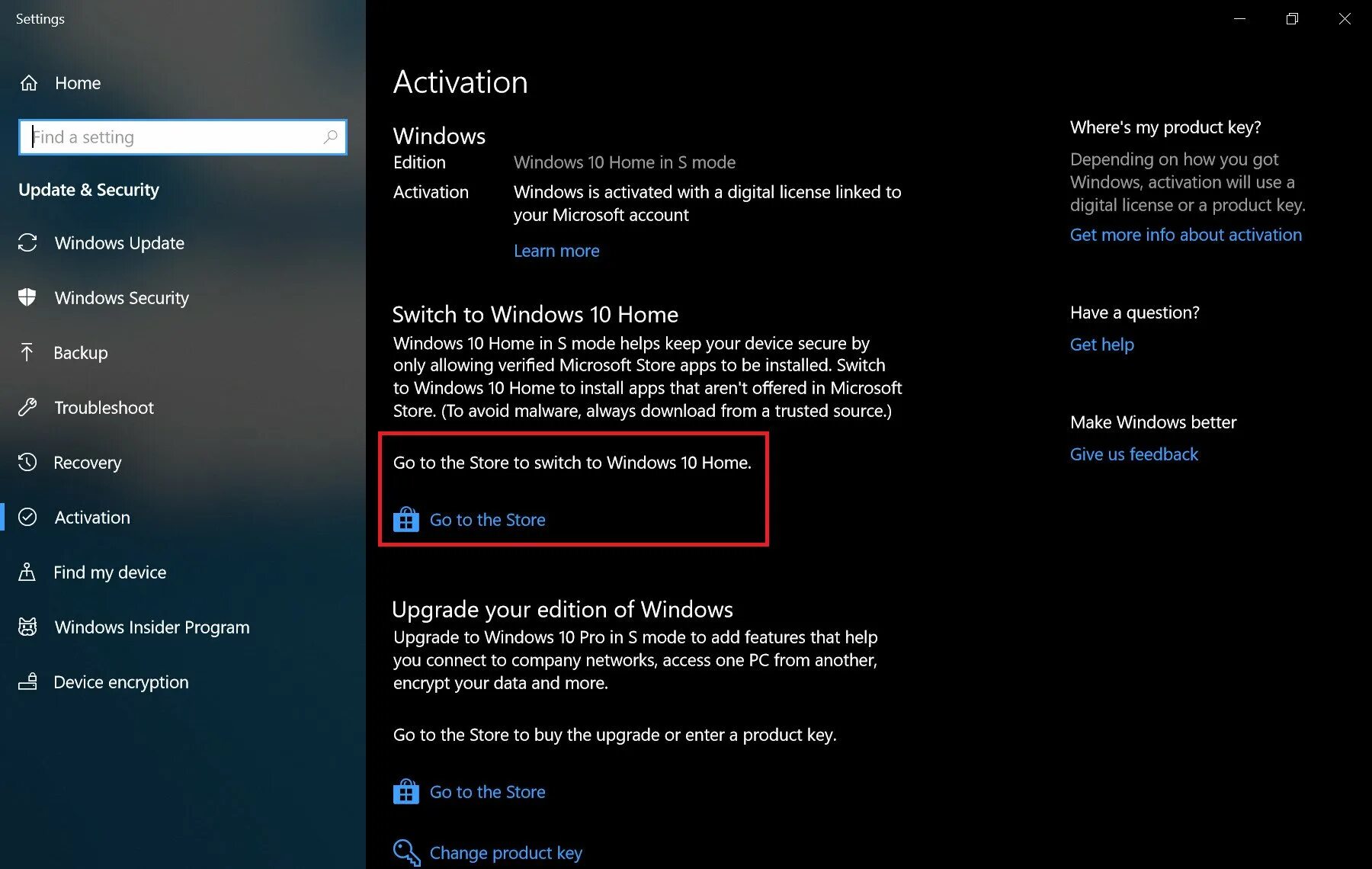
Task: Focus the Find a setting search box
Action: 183,137
